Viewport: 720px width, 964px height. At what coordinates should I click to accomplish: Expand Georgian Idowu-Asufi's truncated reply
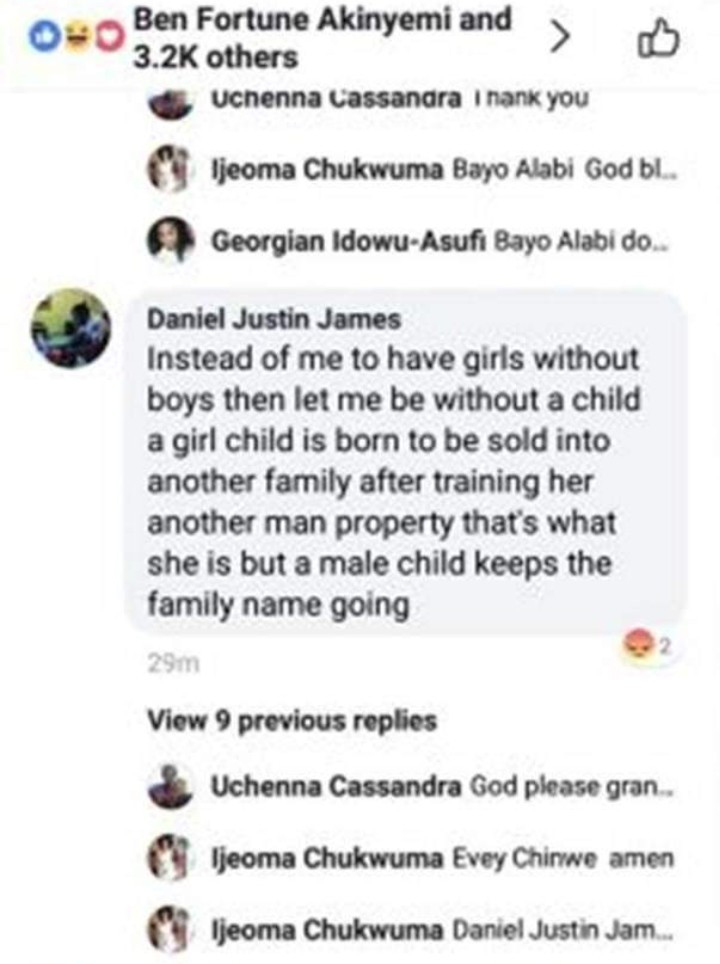(441, 242)
